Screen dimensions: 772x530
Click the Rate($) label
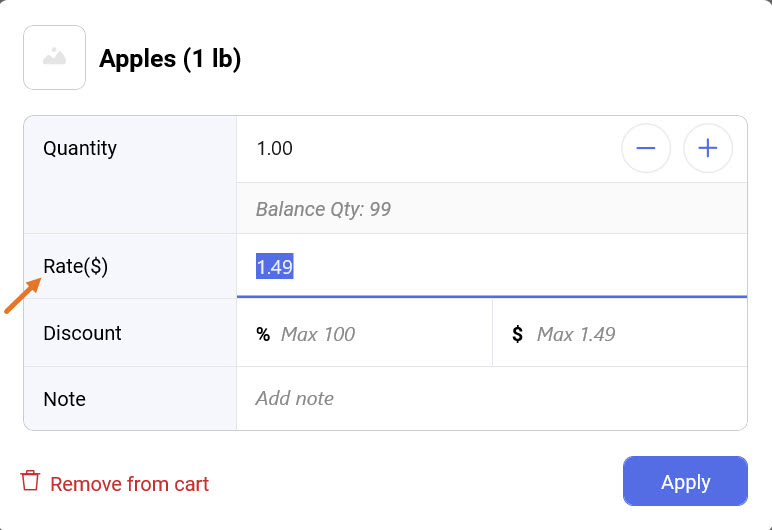click(x=75, y=267)
